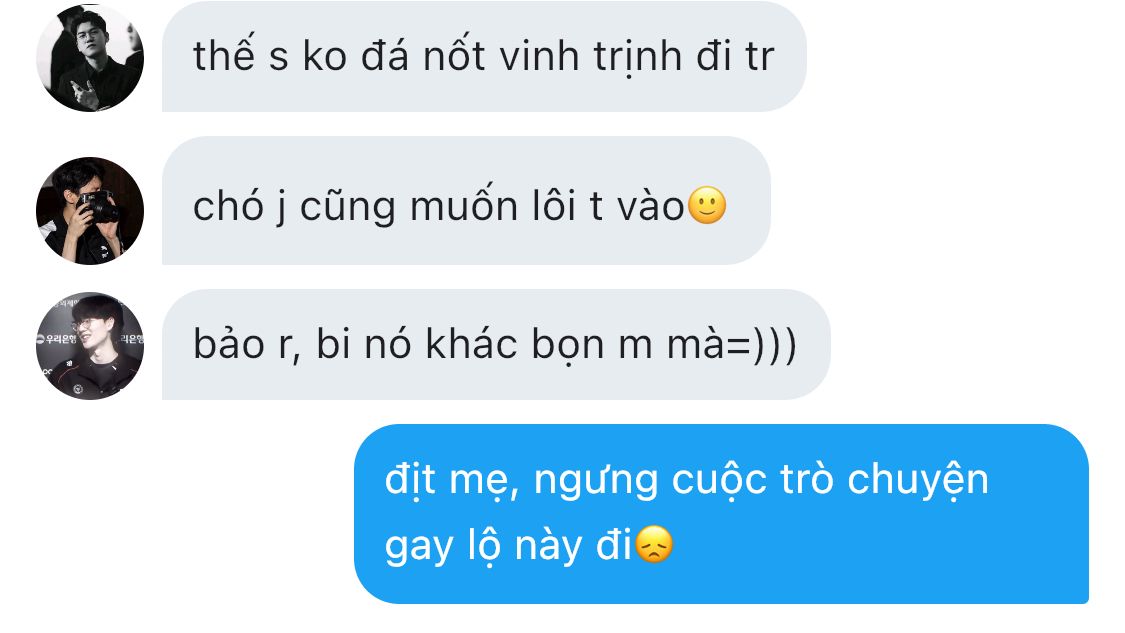Tap the disappointed face emoji in blue bubble

(x=654, y=544)
